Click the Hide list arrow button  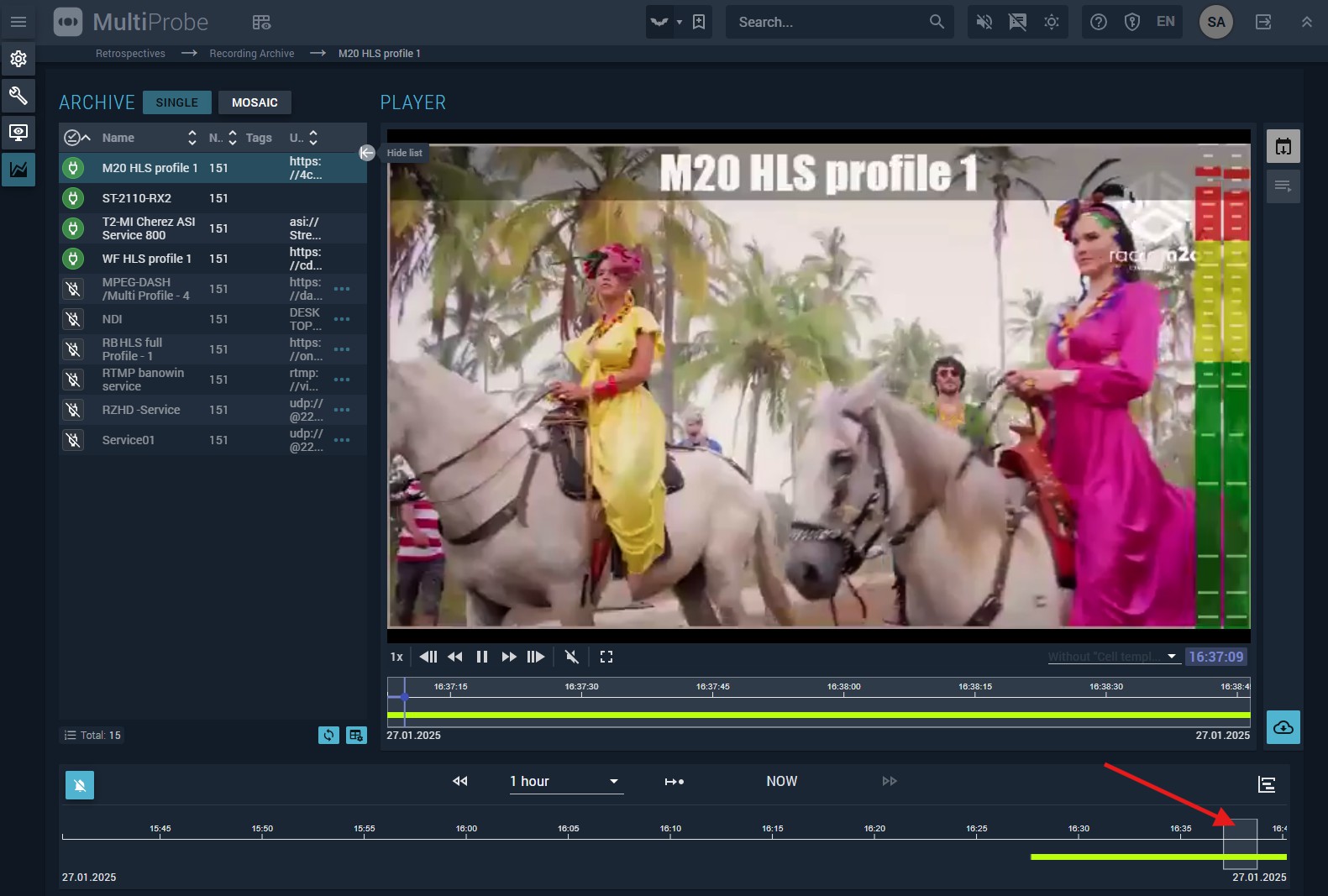point(367,153)
